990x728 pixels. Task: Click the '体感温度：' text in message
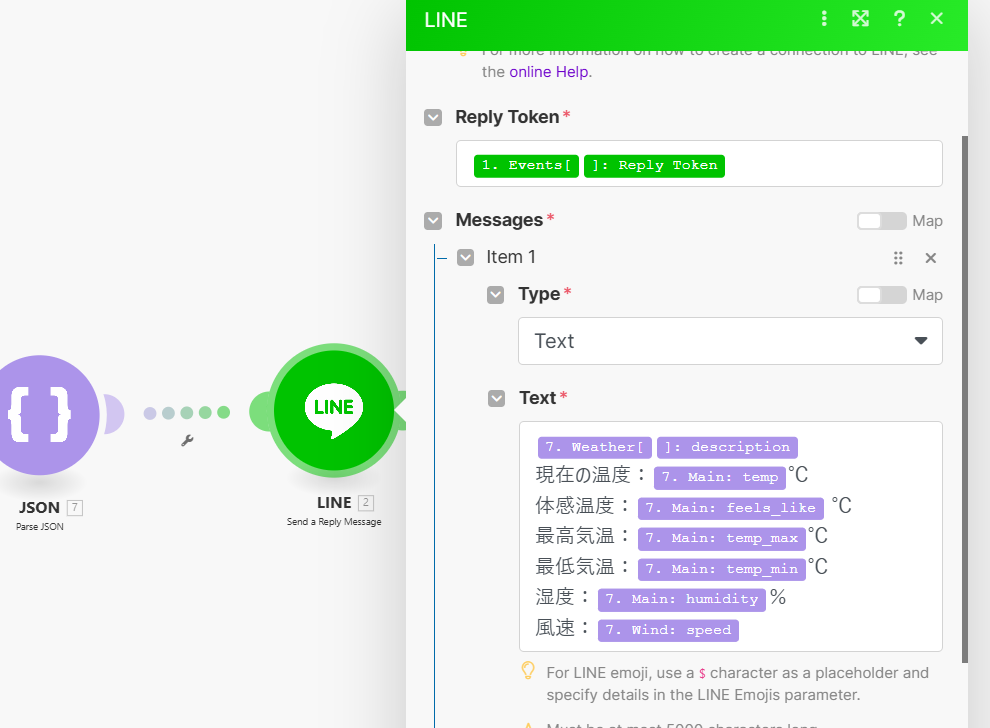pyautogui.click(x=583, y=506)
